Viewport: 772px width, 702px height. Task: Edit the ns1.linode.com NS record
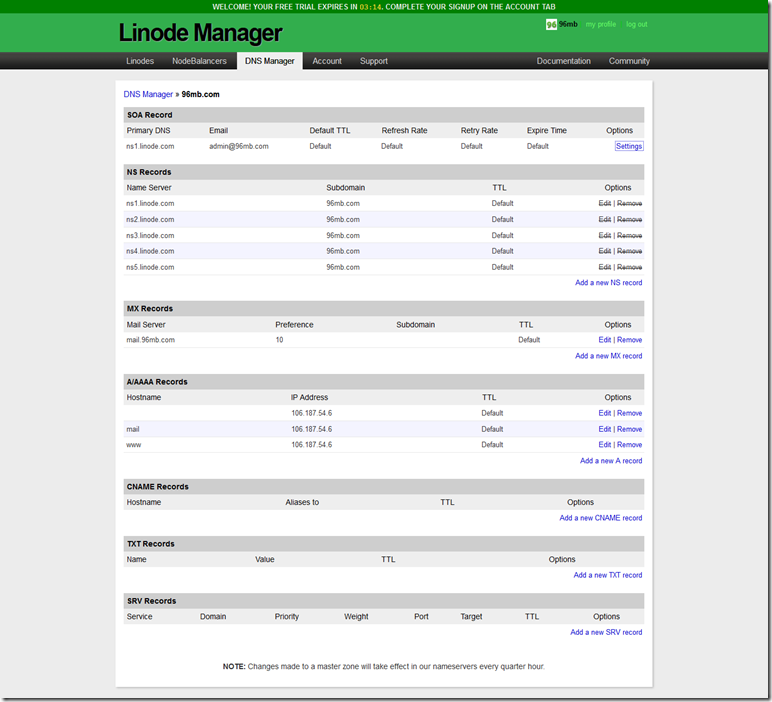point(605,203)
